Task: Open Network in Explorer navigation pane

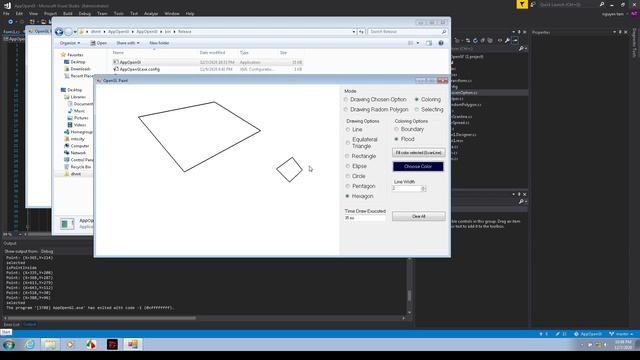Action: tap(75, 153)
